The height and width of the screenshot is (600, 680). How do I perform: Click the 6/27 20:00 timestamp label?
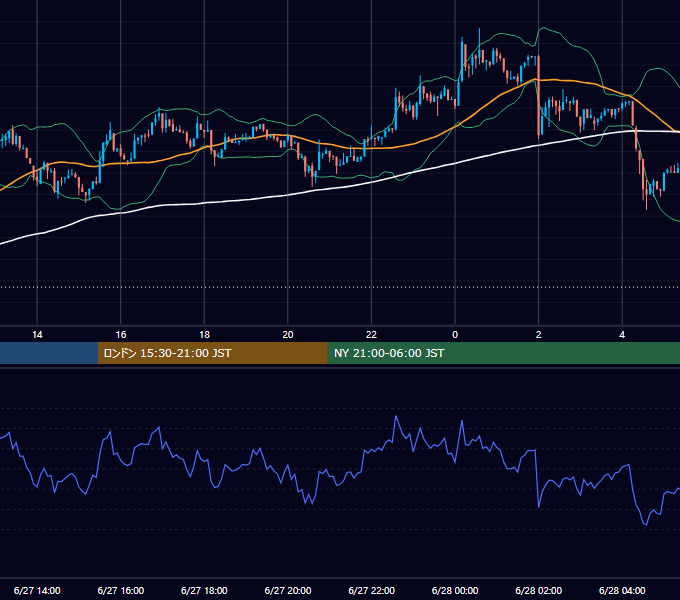coord(288,590)
